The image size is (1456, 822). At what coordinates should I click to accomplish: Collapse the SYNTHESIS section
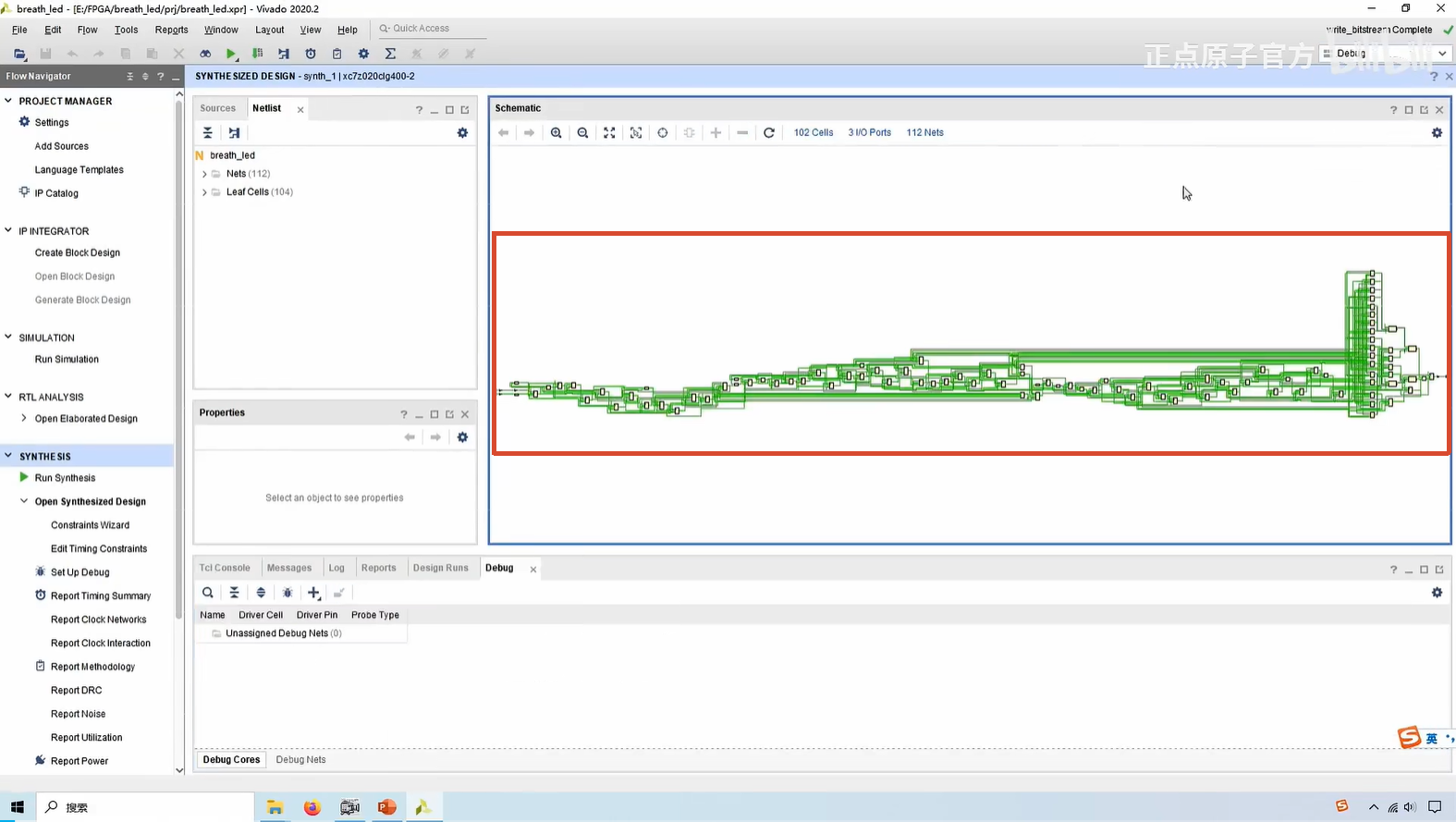click(x=8, y=456)
